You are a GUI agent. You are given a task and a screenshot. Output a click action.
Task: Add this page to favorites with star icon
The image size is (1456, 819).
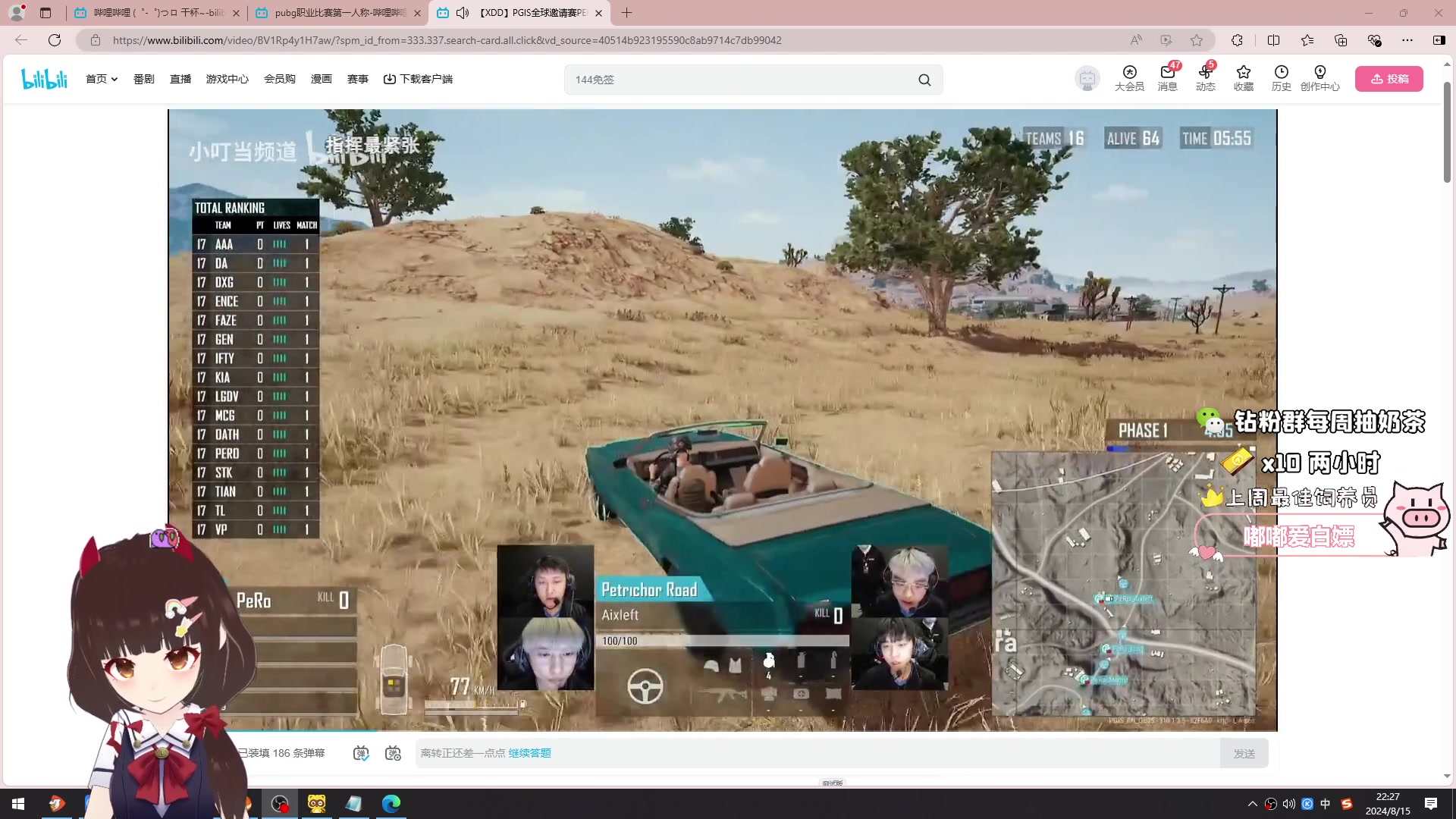click(x=1197, y=40)
